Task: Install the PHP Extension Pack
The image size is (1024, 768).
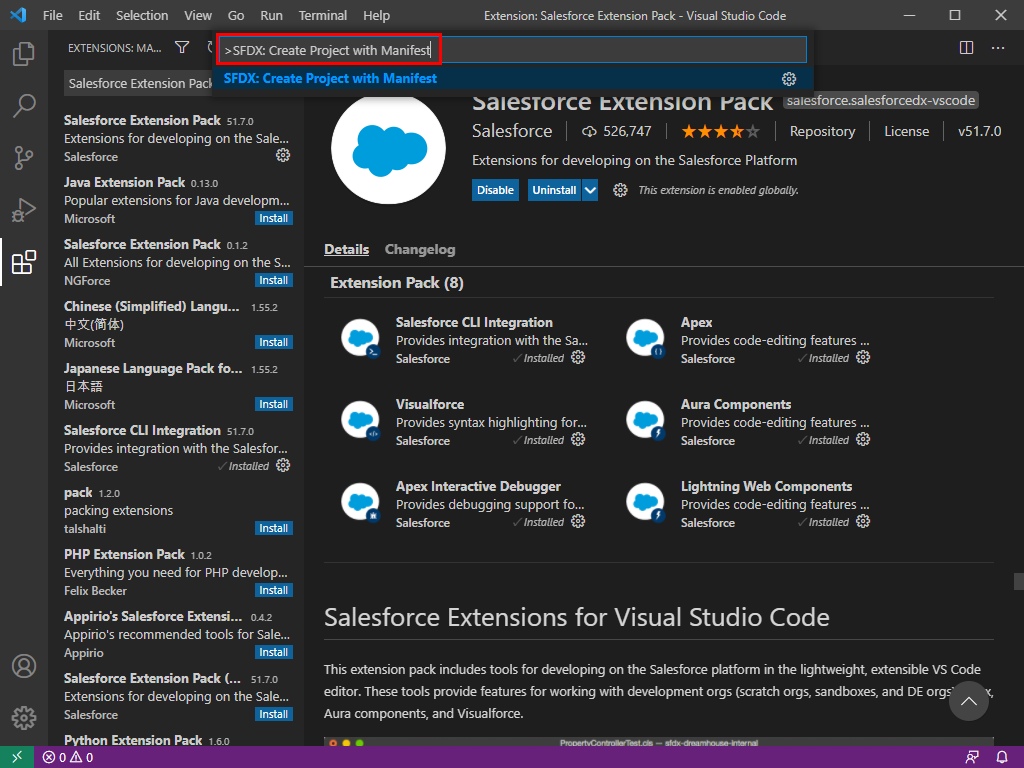Action: 274,590
